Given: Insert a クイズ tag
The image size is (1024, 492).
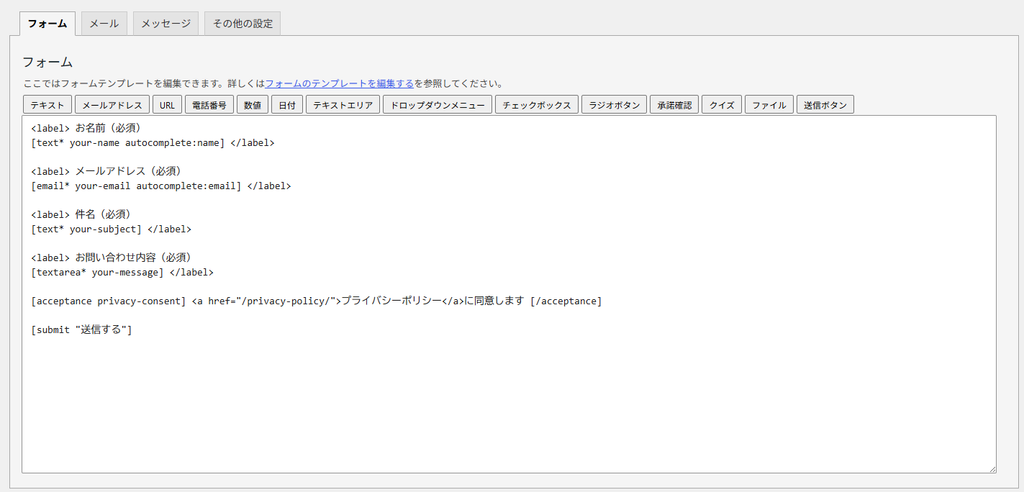Looking at the screenshot, I should point(722,105).
